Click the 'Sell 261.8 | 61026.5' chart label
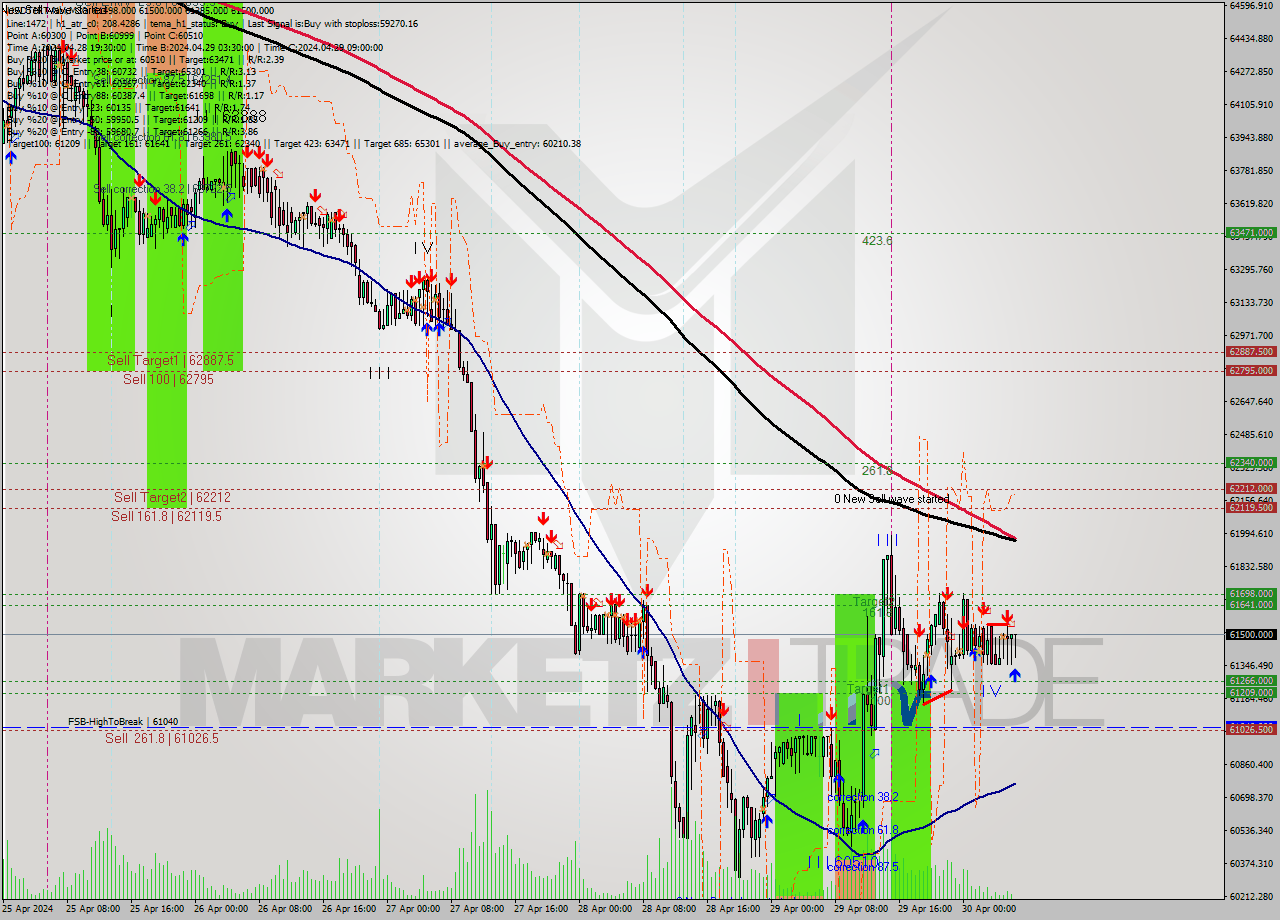Screen dimensions: 1280x920 pyautogui.click(x=162, y=738)
